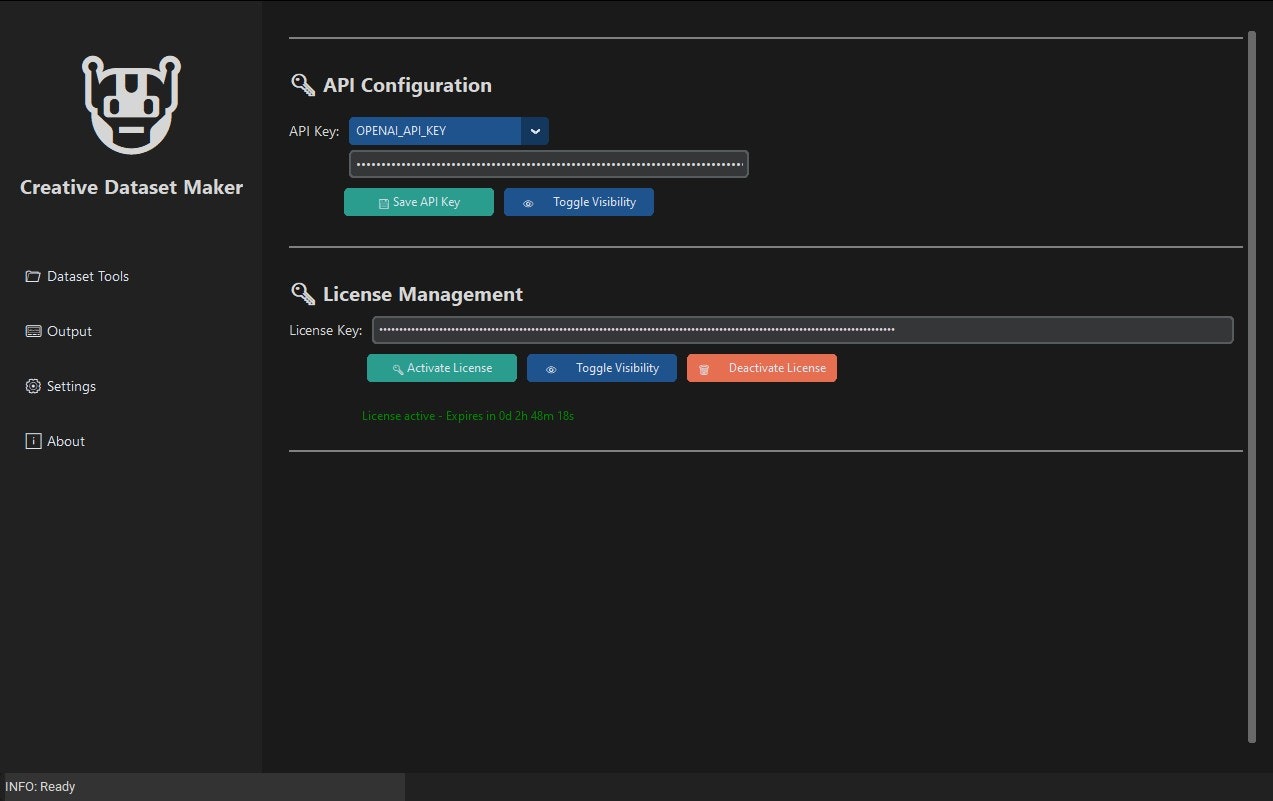Click the robot logo in sidebar
The height and width of the screenshot is (801, 1273).
point(131,104)
